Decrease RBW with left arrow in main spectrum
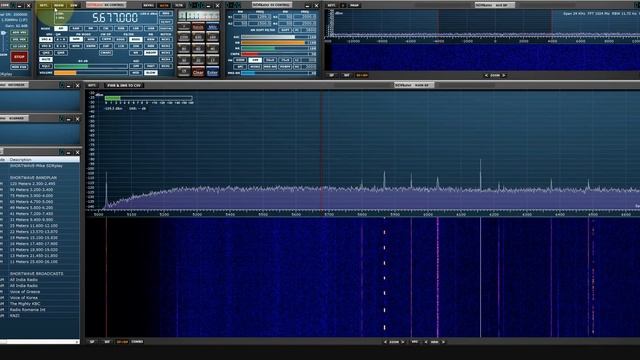 pos(426,342)
